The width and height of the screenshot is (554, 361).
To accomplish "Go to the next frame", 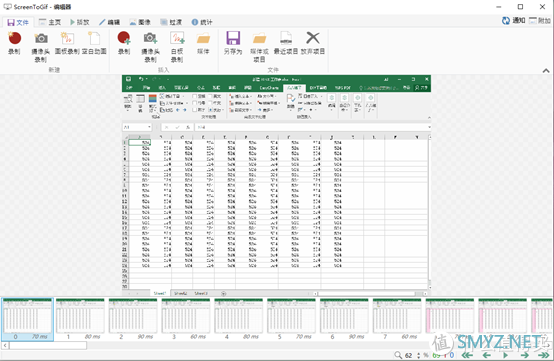I will click(x=525, y=355).
